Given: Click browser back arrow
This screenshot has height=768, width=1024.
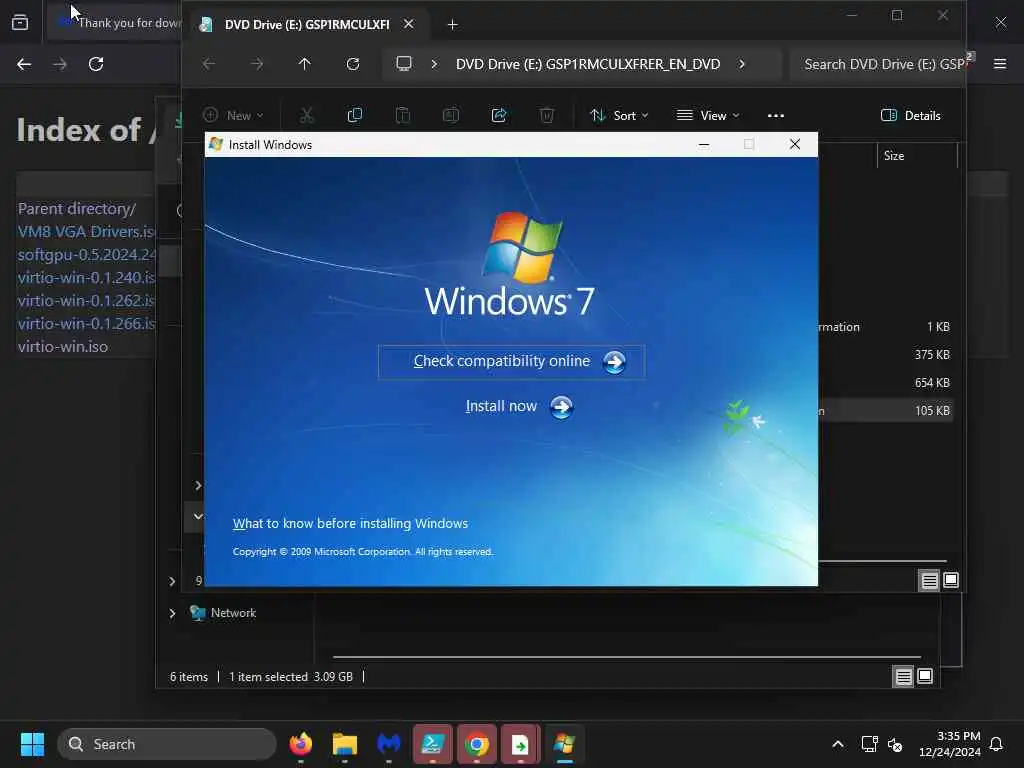Looking at the screenshot, I should tap(24, 64).
